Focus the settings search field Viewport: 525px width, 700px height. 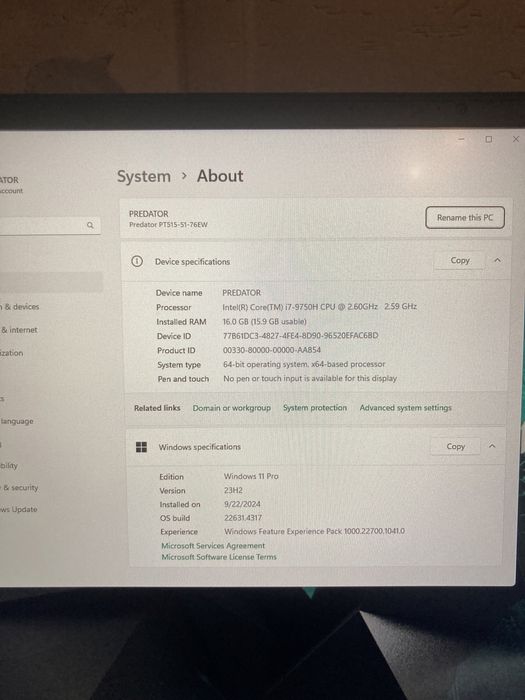pos(48,225)
